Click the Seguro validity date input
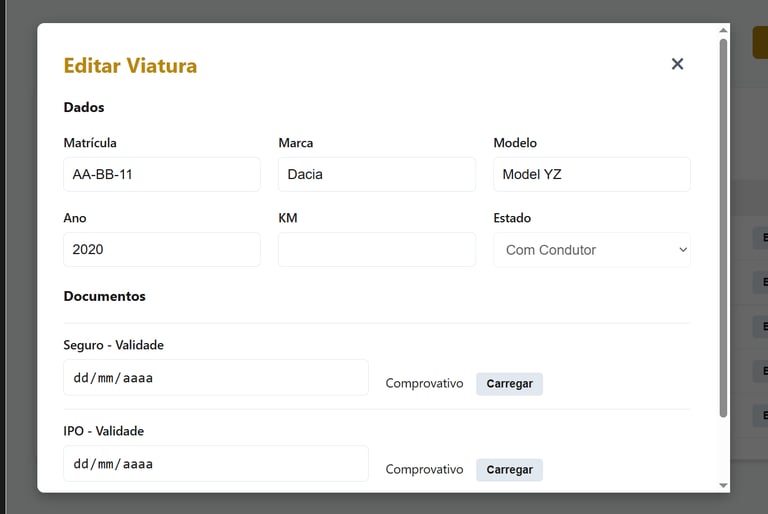 pyautogui.click(x=215, y=378)
